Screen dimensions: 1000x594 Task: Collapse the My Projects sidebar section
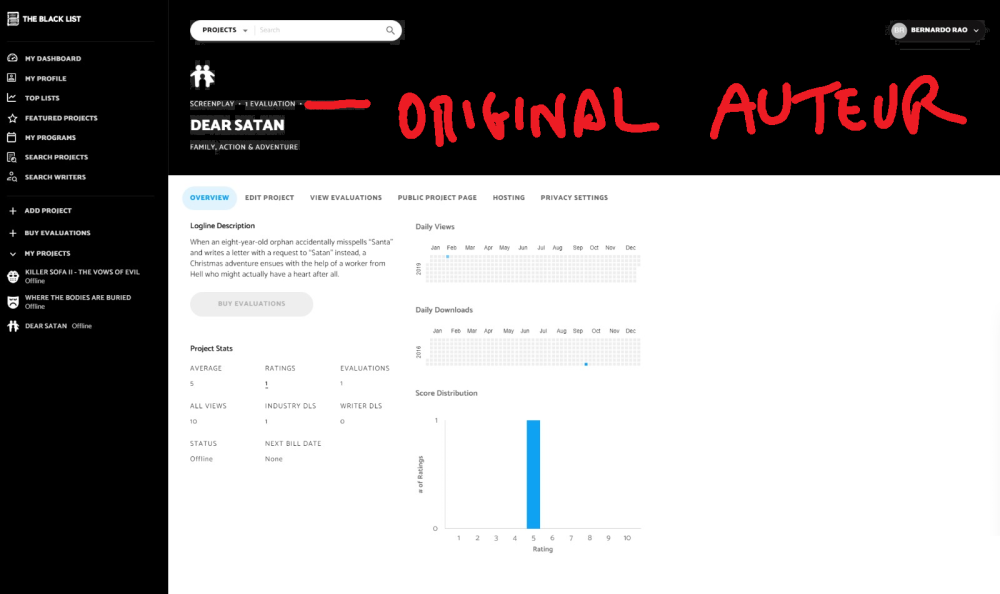tap(12, 254)
